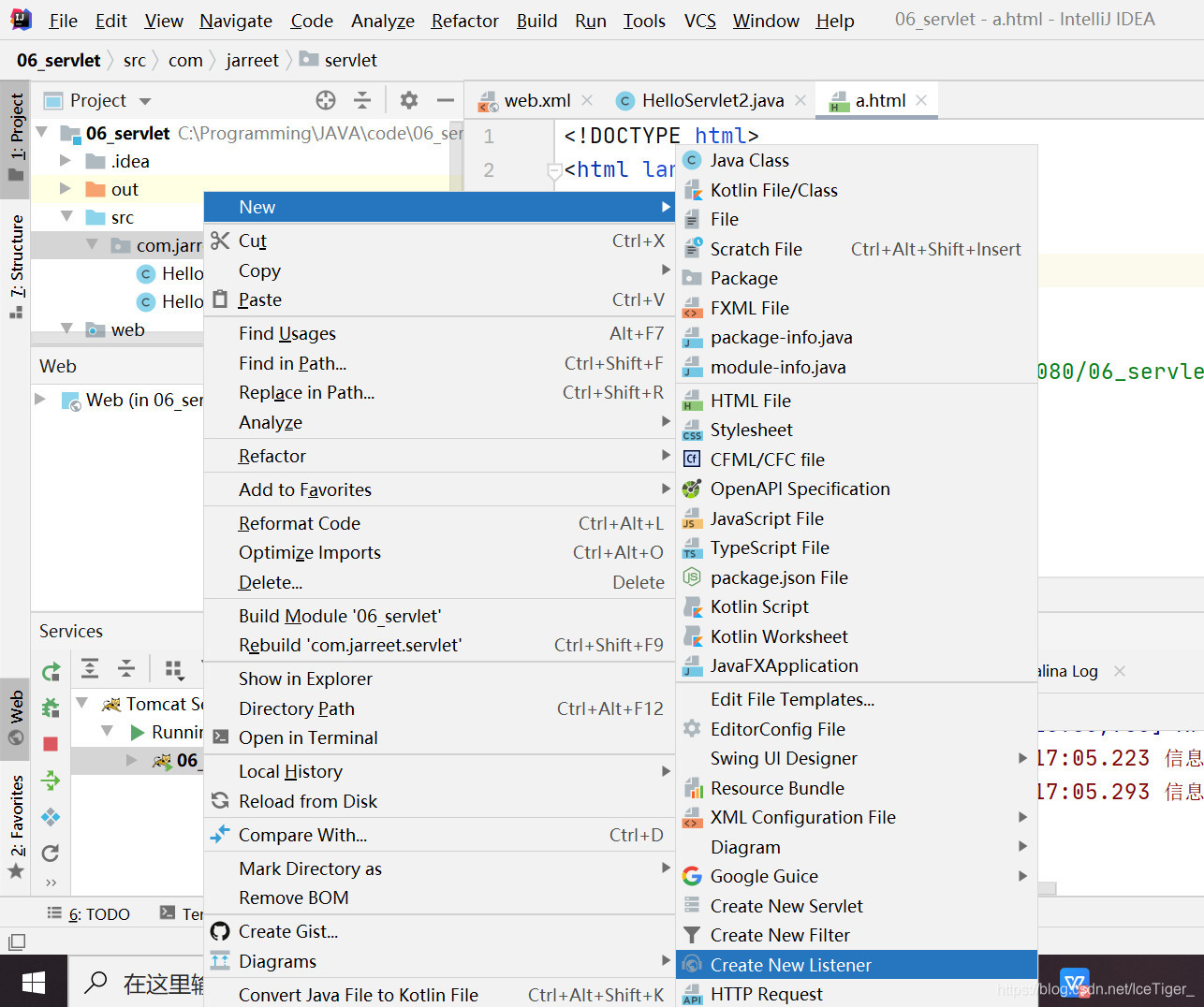
Task: Hide the Project panel with minus icon
Action: [x=446, y=100]
